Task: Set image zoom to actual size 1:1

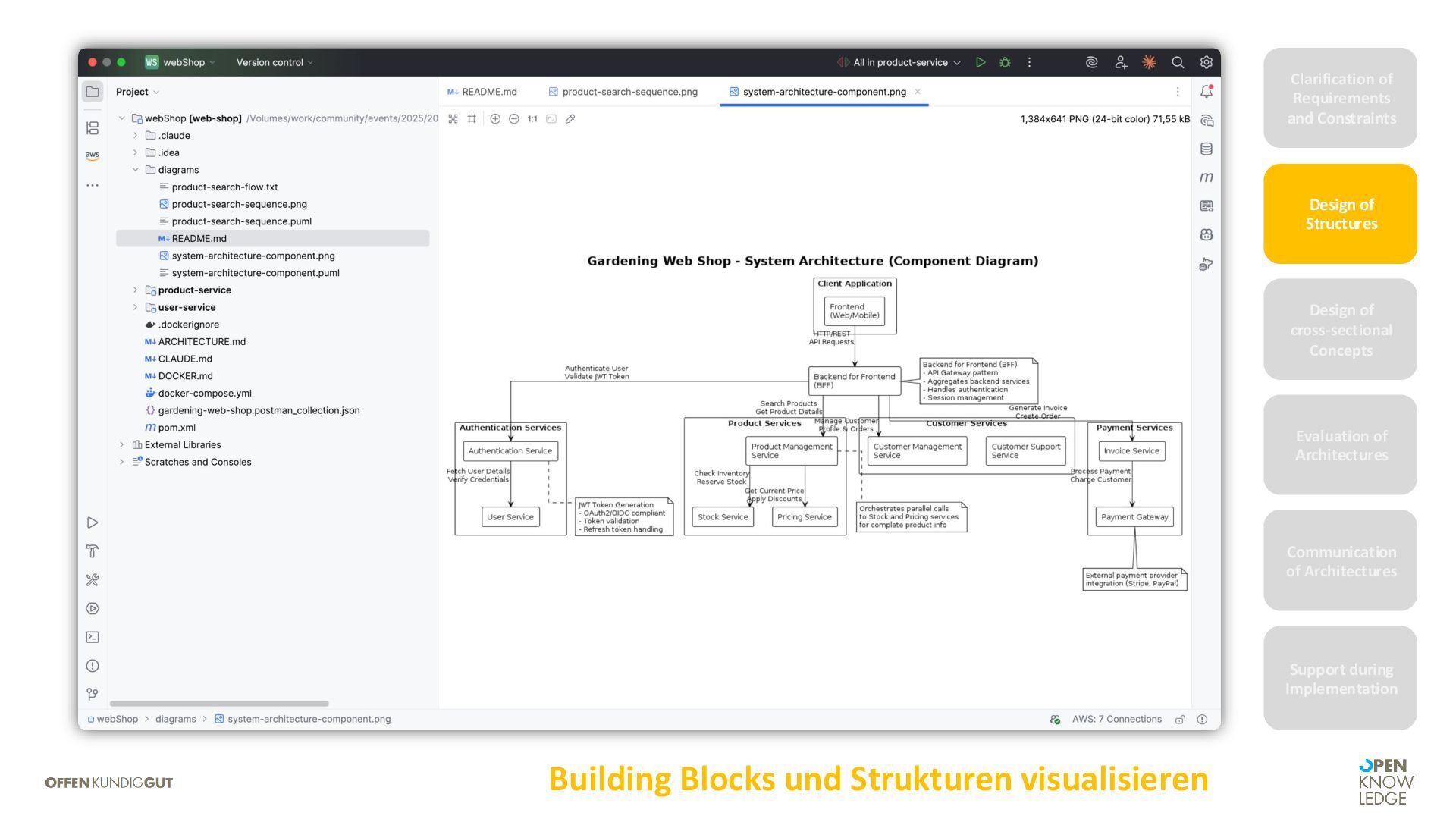Action: click(532, 119)
